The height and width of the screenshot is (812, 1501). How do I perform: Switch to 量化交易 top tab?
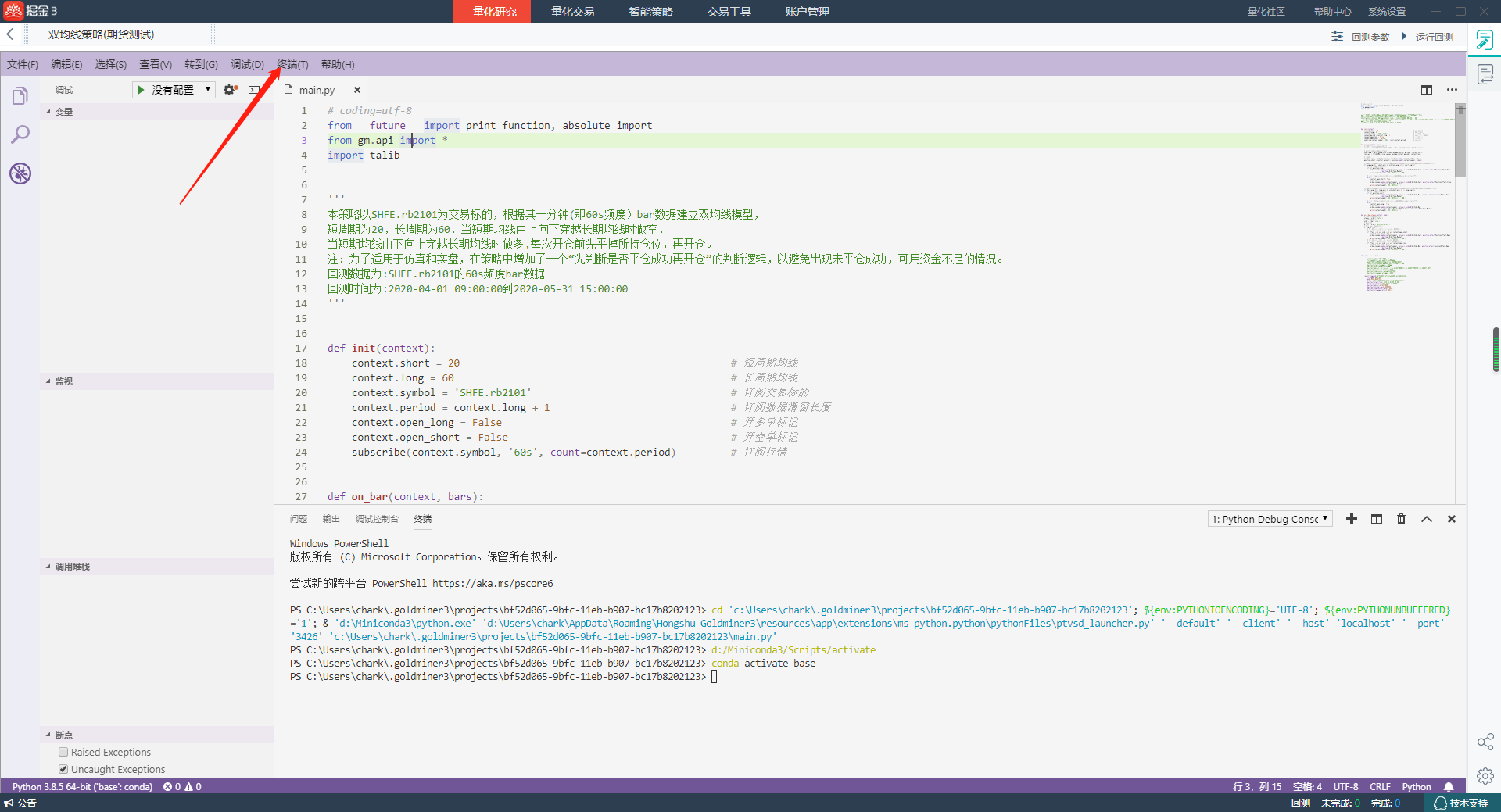click(572, 11)
